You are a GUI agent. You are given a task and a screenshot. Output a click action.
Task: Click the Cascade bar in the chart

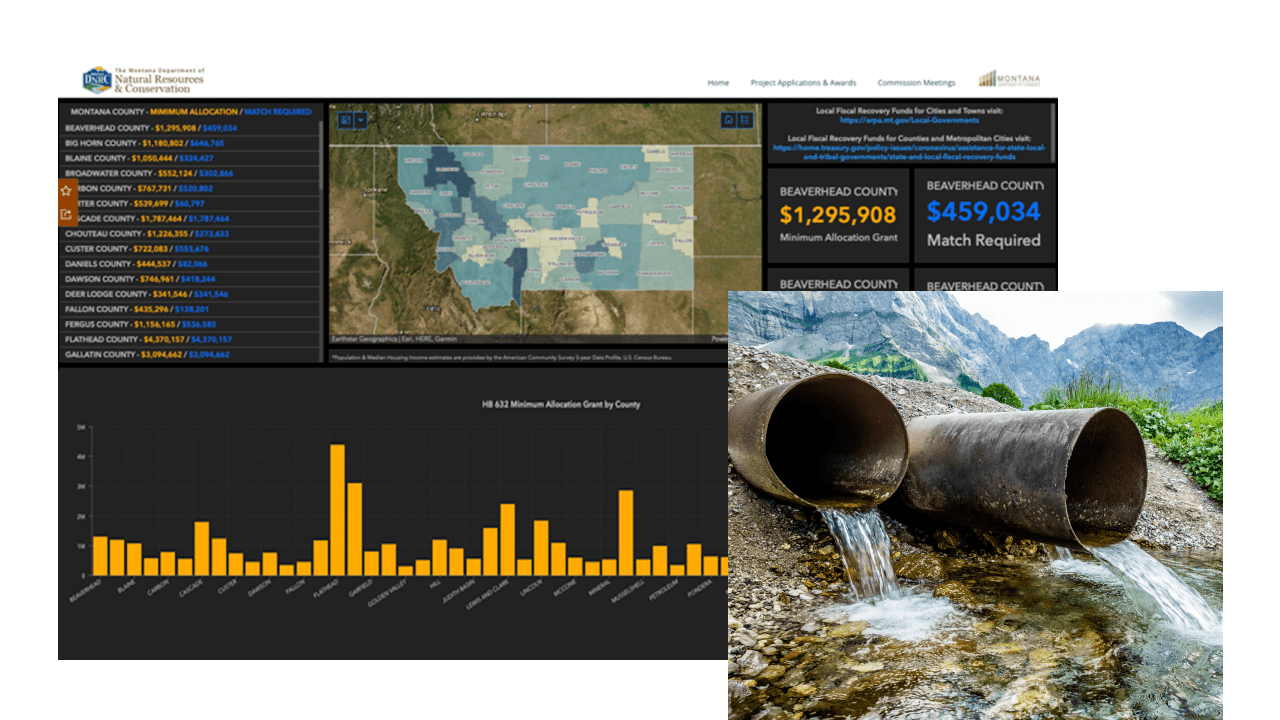202,549
